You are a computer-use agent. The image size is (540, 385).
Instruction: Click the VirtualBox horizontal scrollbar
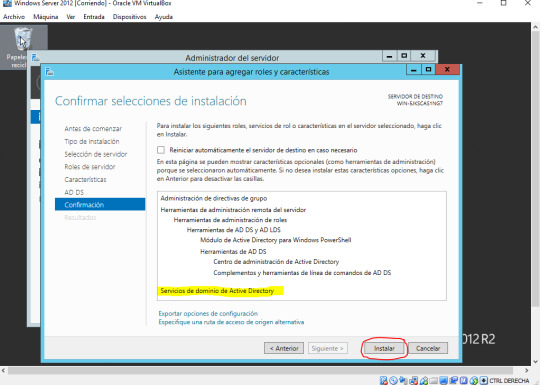pyautogui.click(x=260, y=370)
